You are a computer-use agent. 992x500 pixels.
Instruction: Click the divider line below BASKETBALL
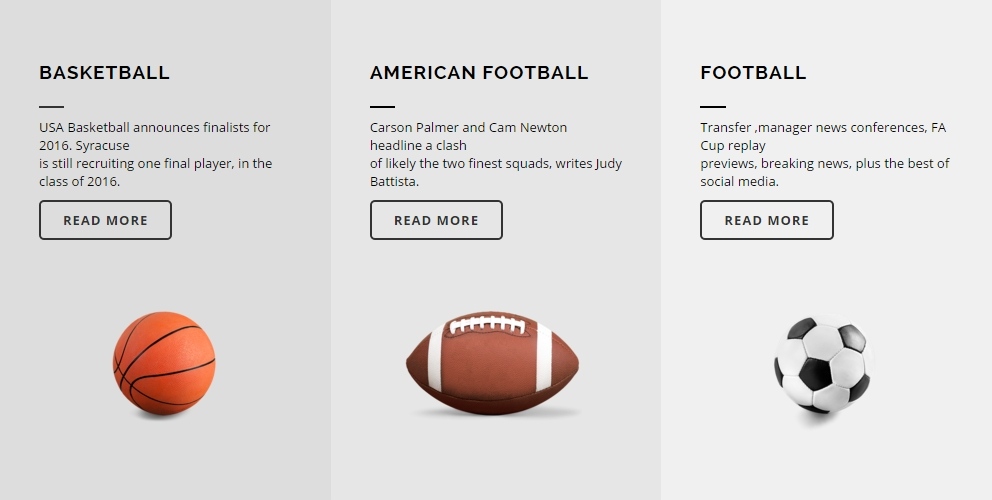point(51,106)
